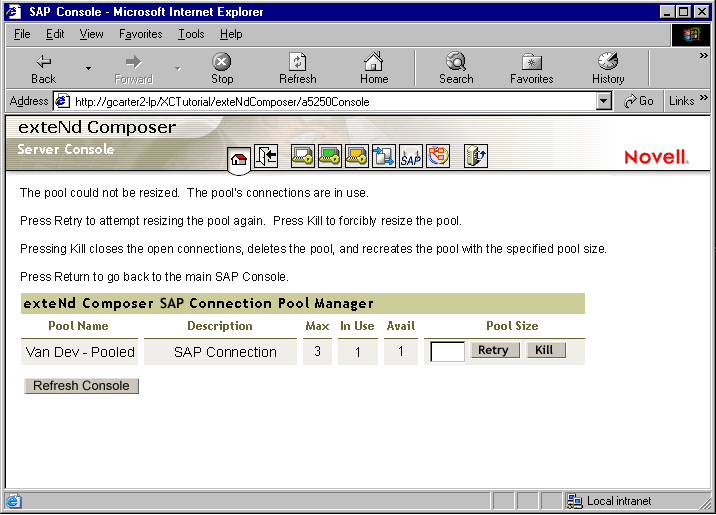Click the server restart tower icon
This screenshot has height=515, width=716.
[x=476, y=156]
